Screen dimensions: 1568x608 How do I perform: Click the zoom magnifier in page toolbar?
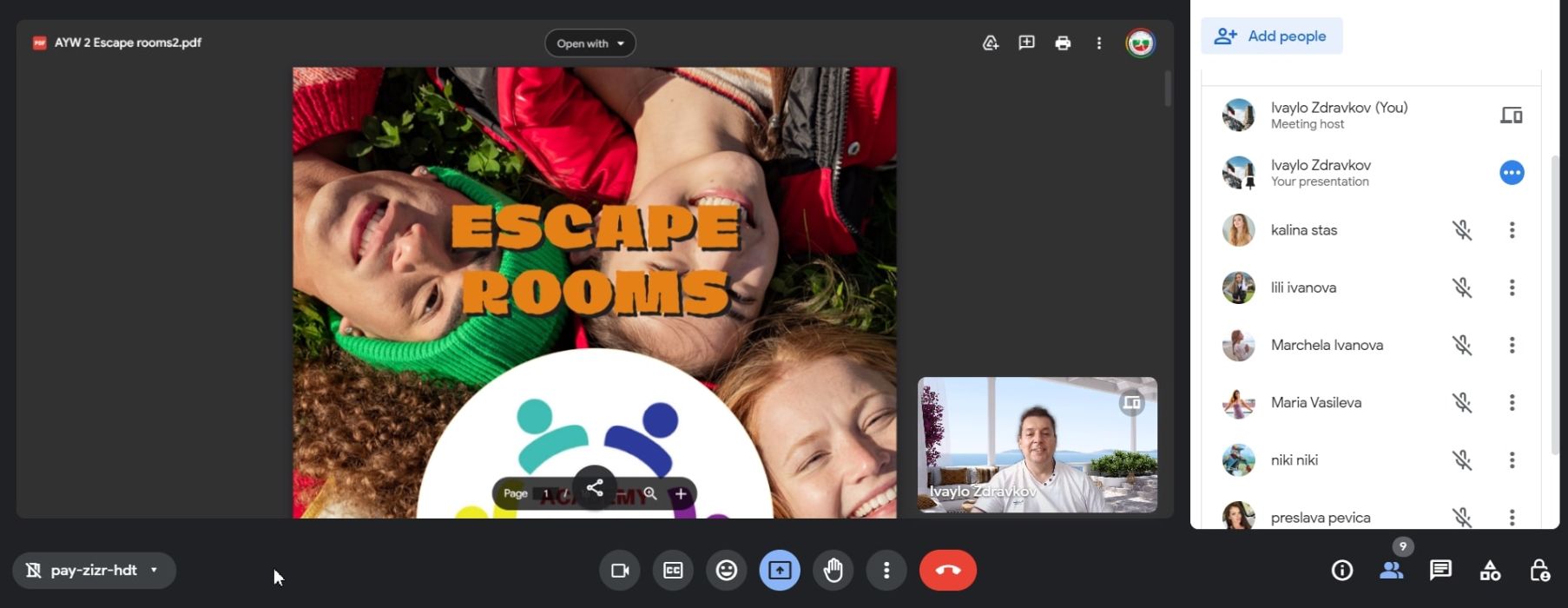649,493
